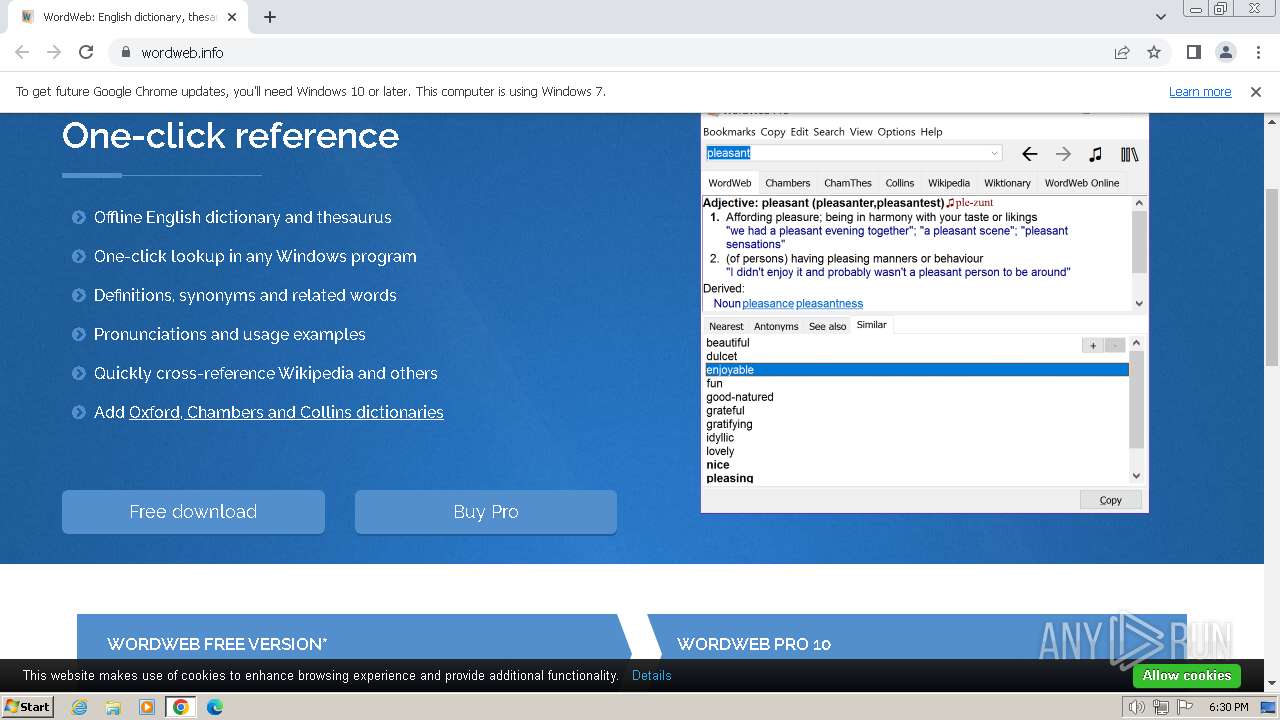Select the Wikipedia tab in WordWeb image

click(x=948, y=183)
